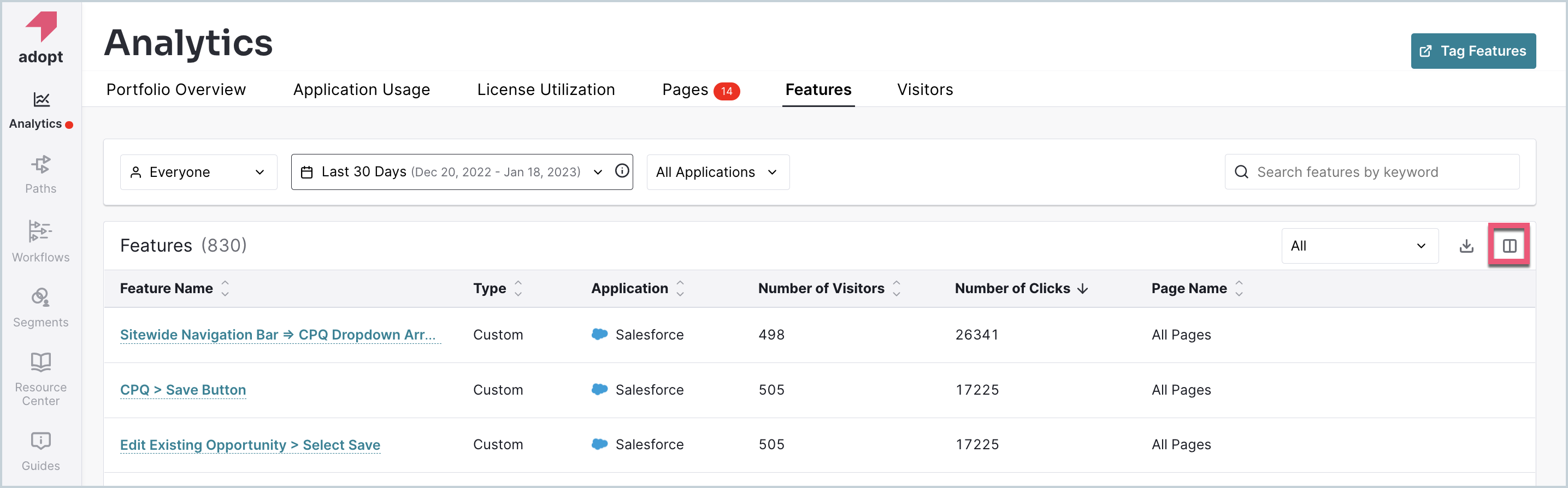
Task: Open Edit Existing Opportunity > Select Save link
Action: point(250,444)
